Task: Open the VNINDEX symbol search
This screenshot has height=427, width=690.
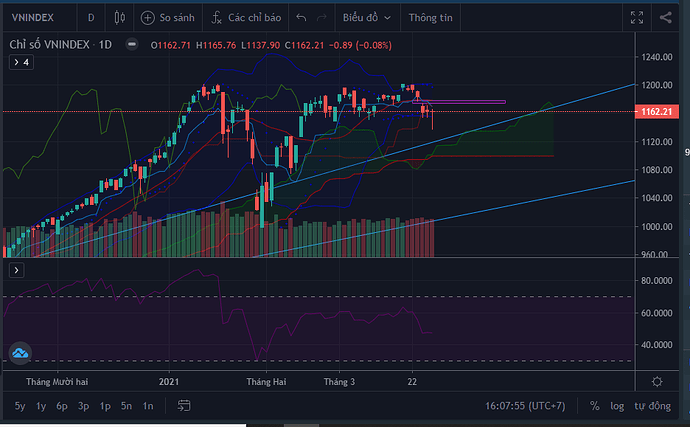Action: 33,18
